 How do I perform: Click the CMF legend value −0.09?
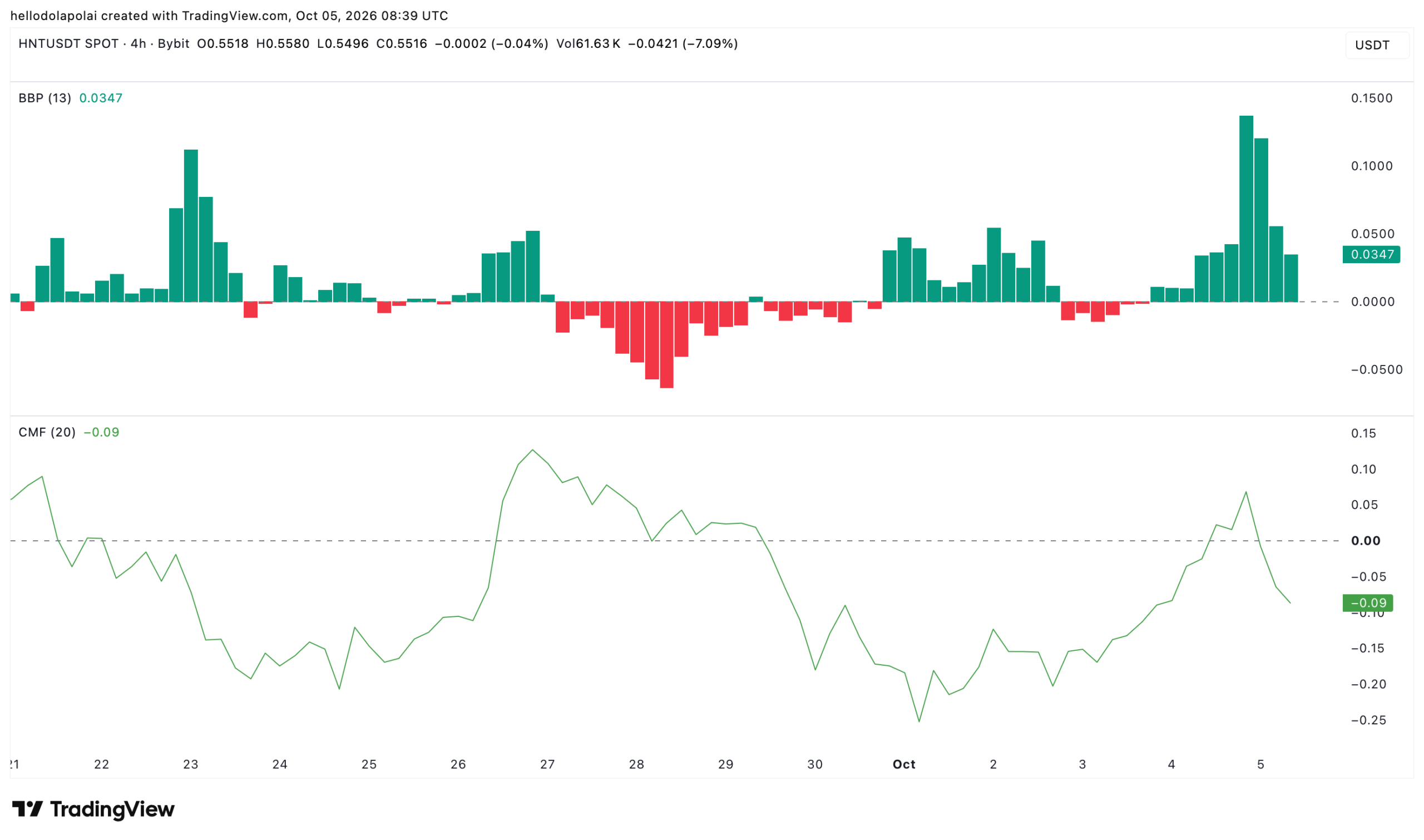click(101, 432)
